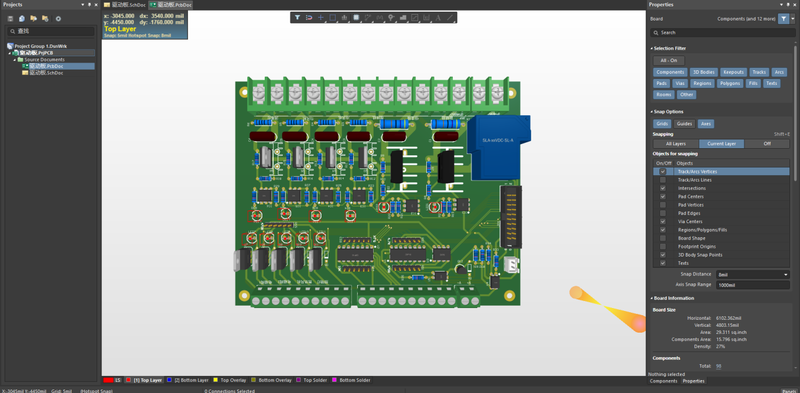Click the save icon in Projects panel
This screenshot has width=800, height=393.
click(10, 18)
